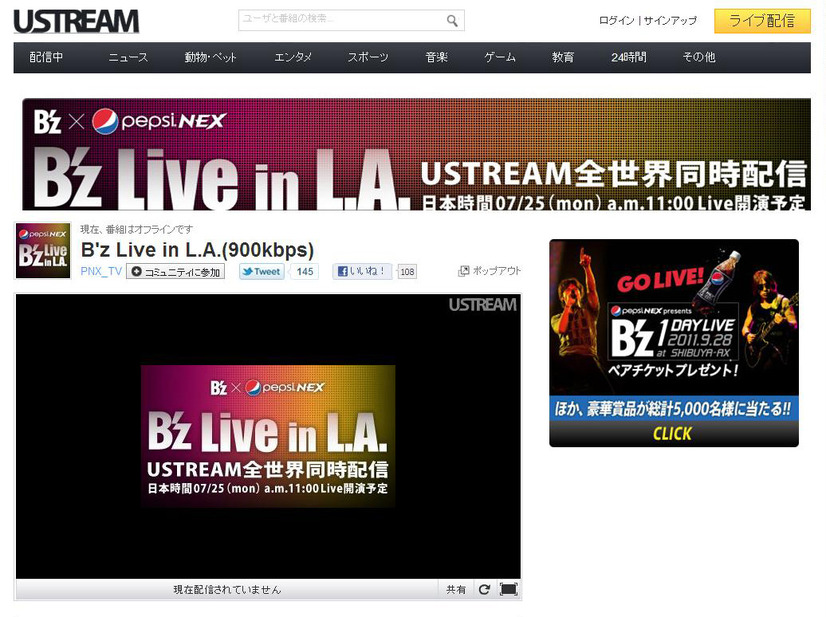The height and width of the screenshot is (617, 826).
Task: Click the 共有 share button in player
Action: pos(456,590)
